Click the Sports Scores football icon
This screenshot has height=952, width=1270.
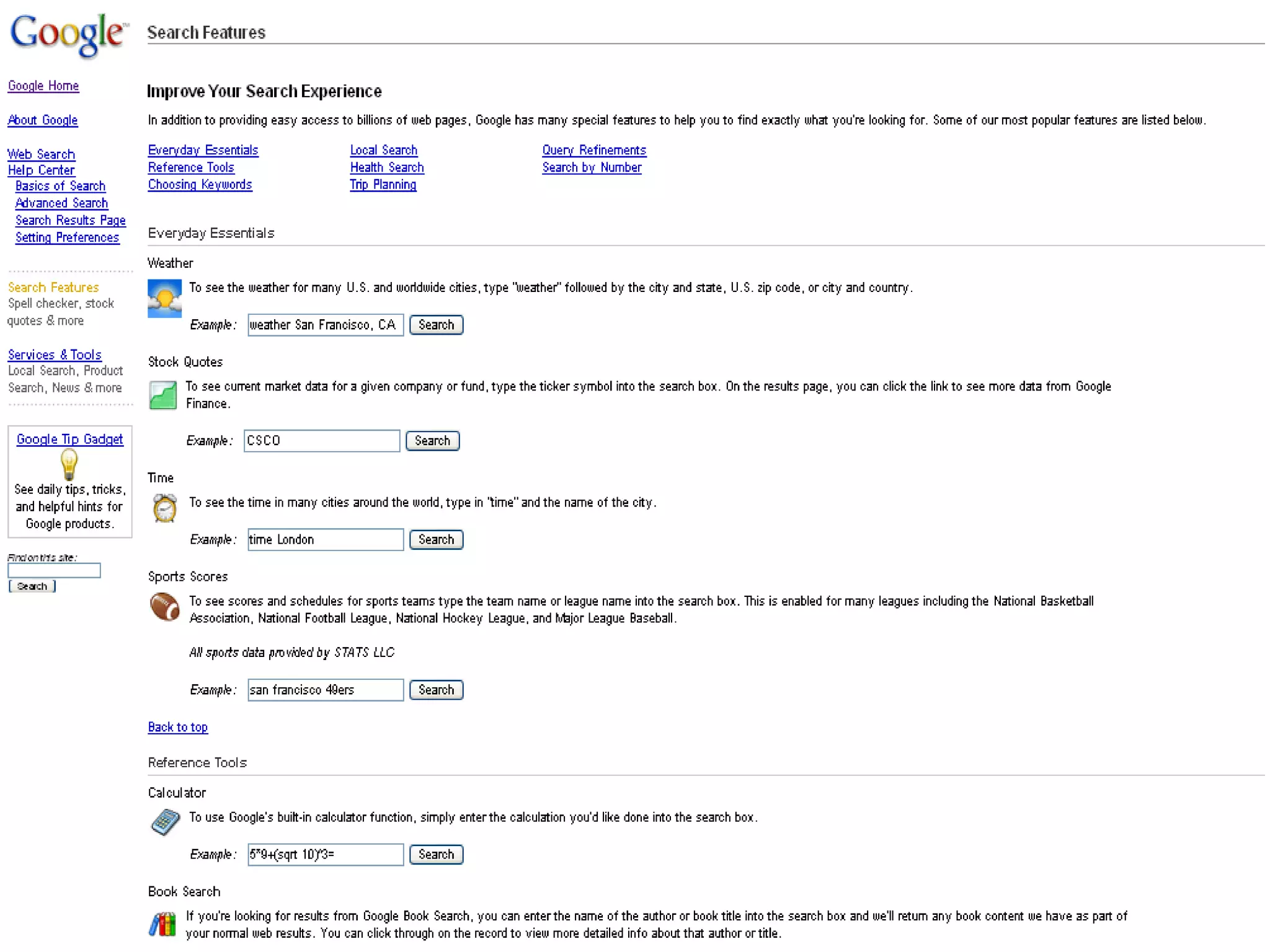pos(164,607)
